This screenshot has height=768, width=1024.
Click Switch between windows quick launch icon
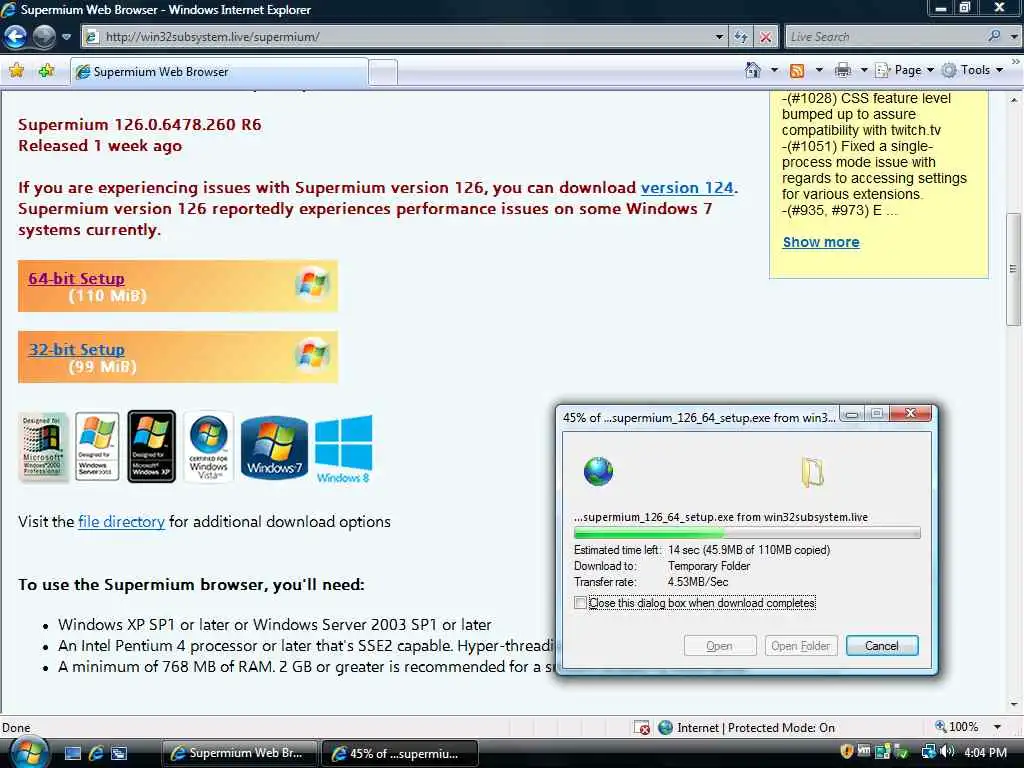point(120,754)
